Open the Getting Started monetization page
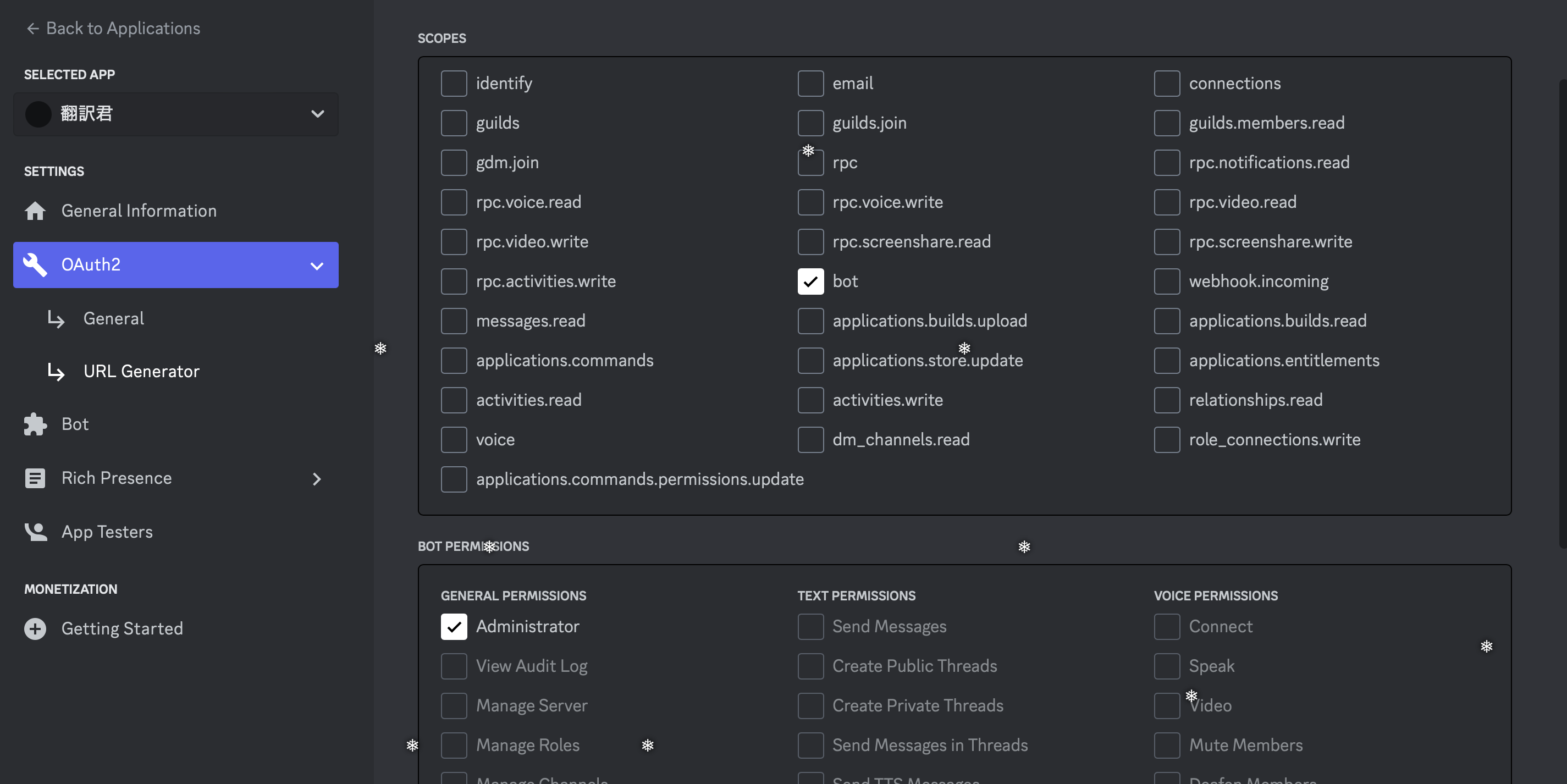This screenshot has width=1567, height=784. (x=122, y=628)
